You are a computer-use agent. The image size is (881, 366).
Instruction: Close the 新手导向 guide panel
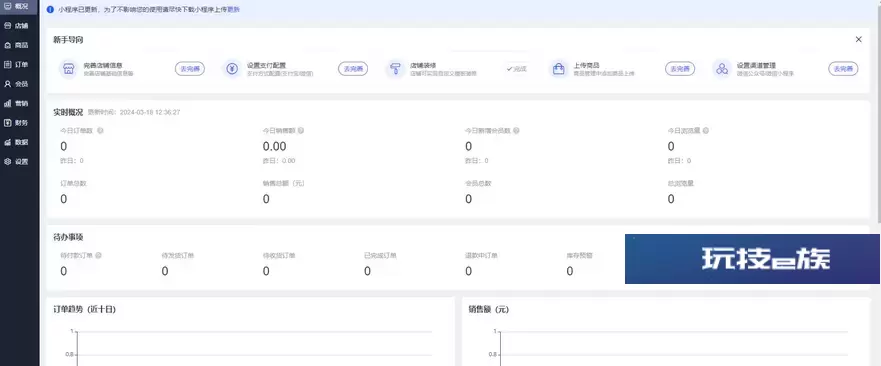859,39
